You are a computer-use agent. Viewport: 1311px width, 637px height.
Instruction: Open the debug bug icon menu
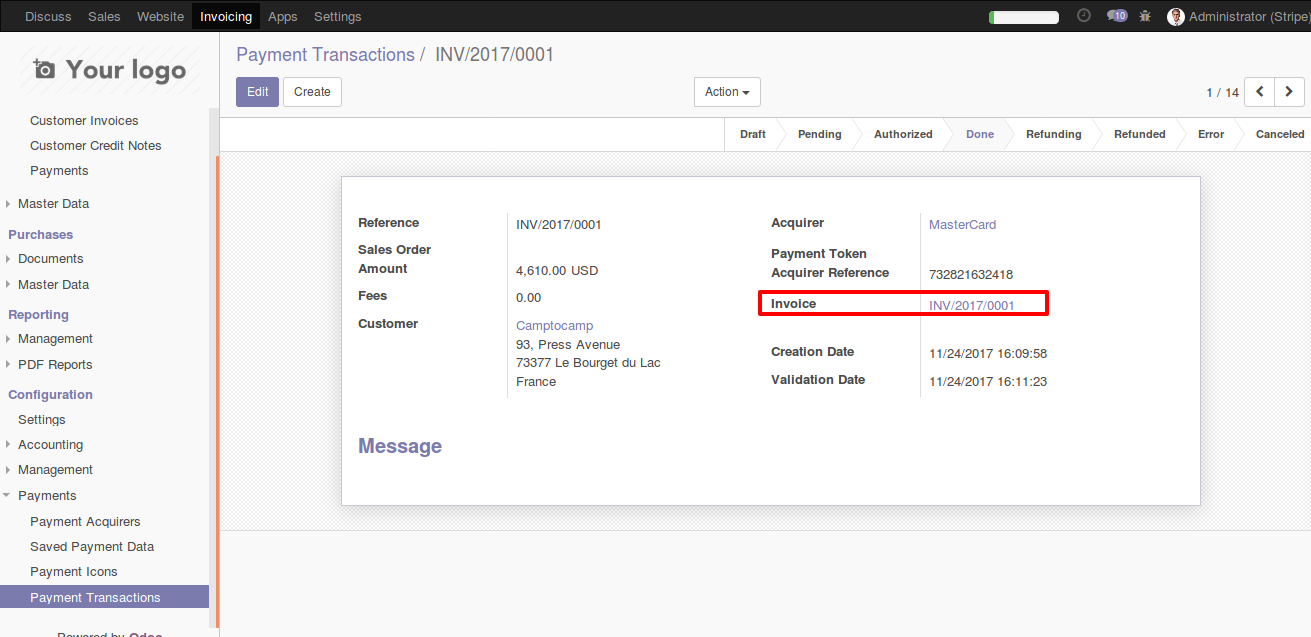(1145, 16)
